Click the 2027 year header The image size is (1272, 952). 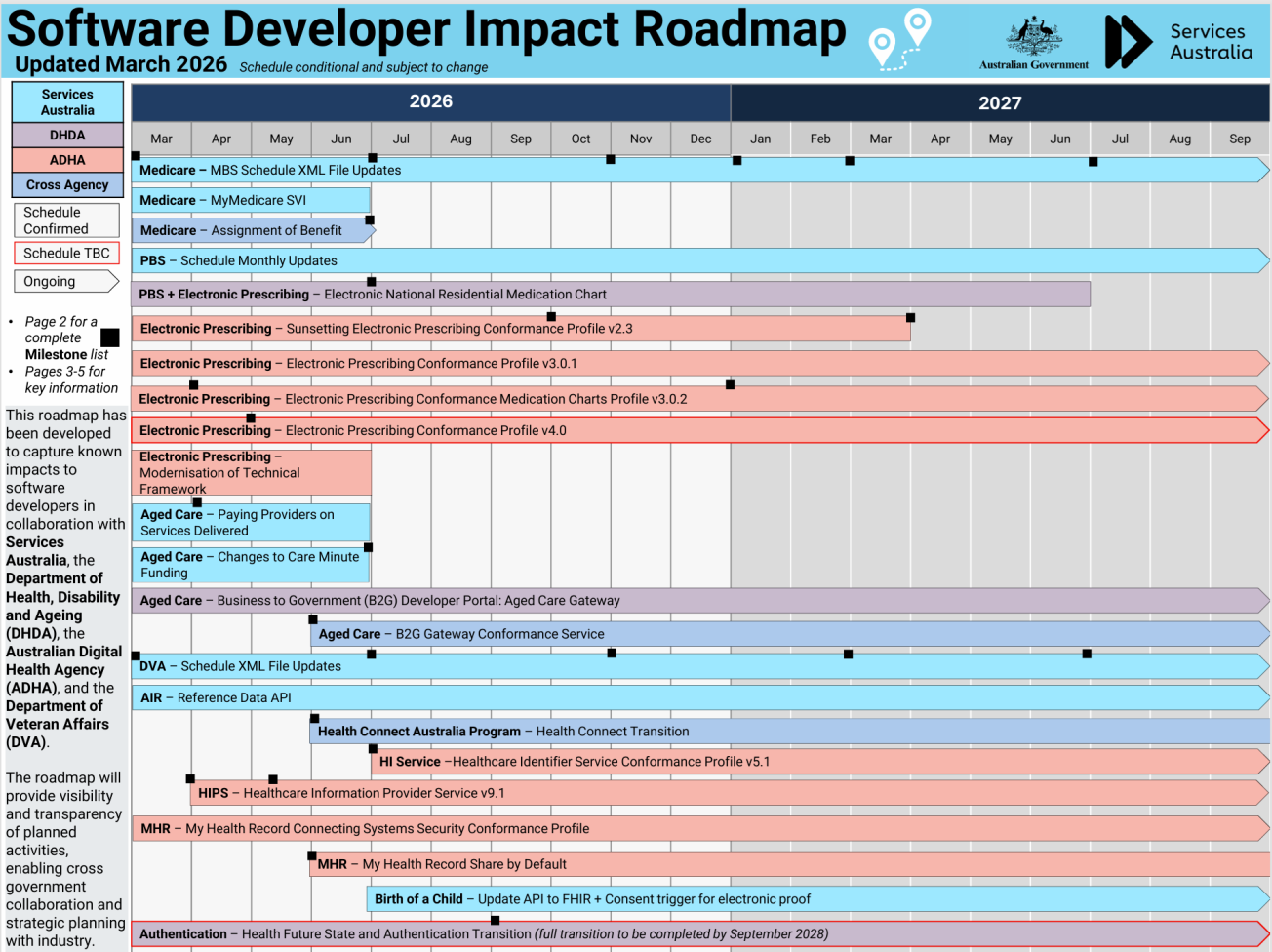click(1000, 102)
